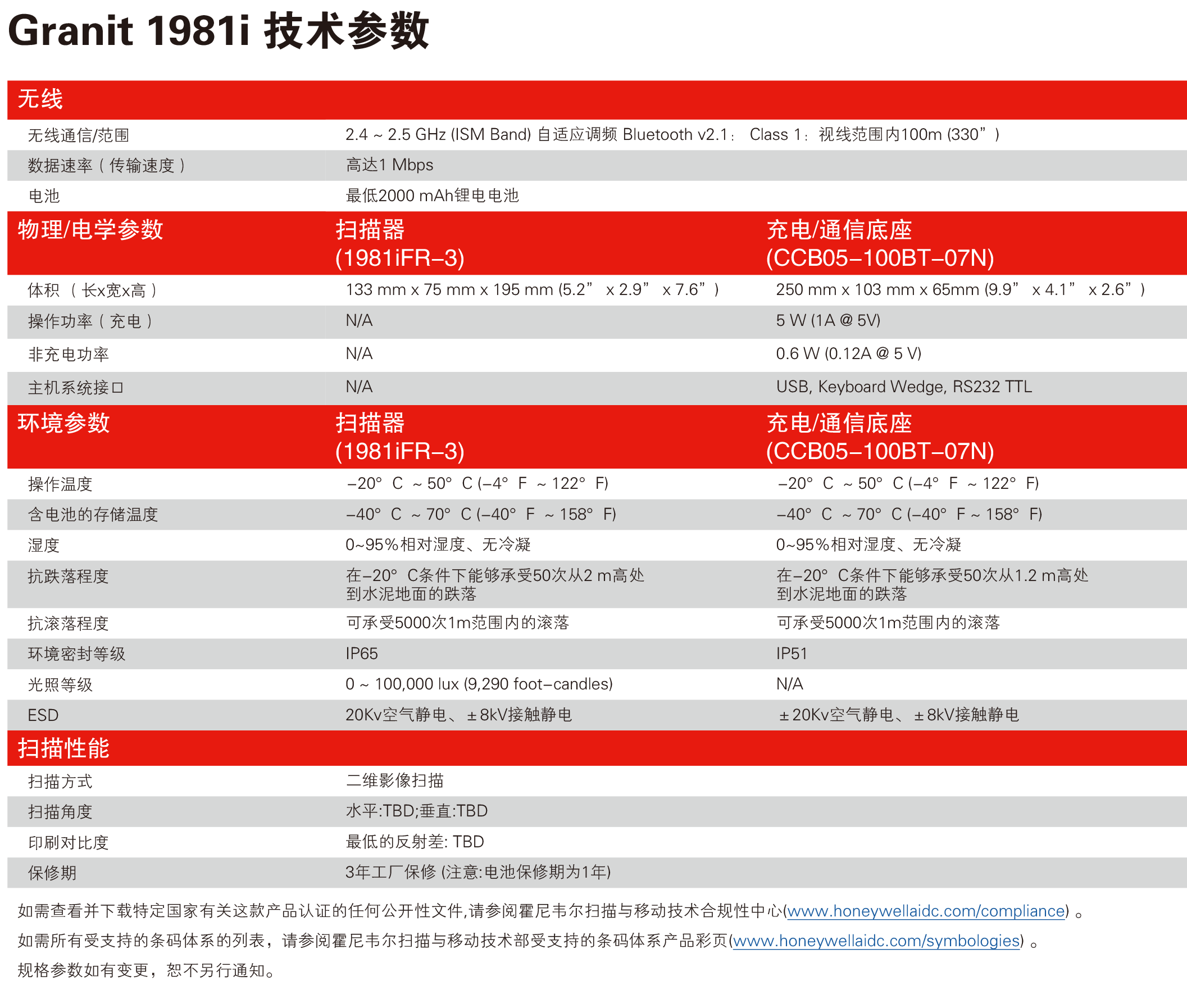Select the '二维影像扫描' value

(x=395, y=780)
